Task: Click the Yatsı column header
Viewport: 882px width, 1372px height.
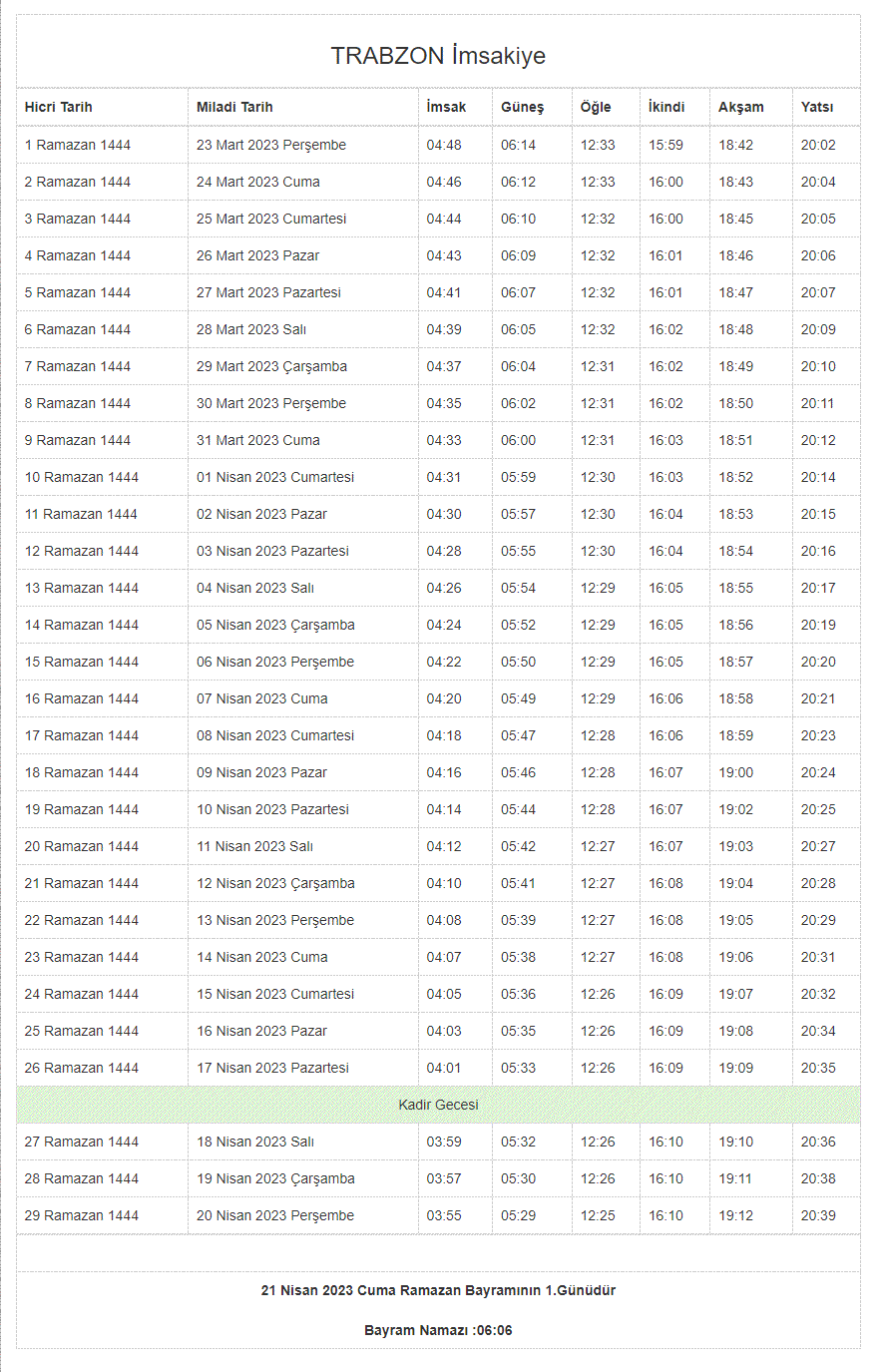Action: tap(817, 107)
